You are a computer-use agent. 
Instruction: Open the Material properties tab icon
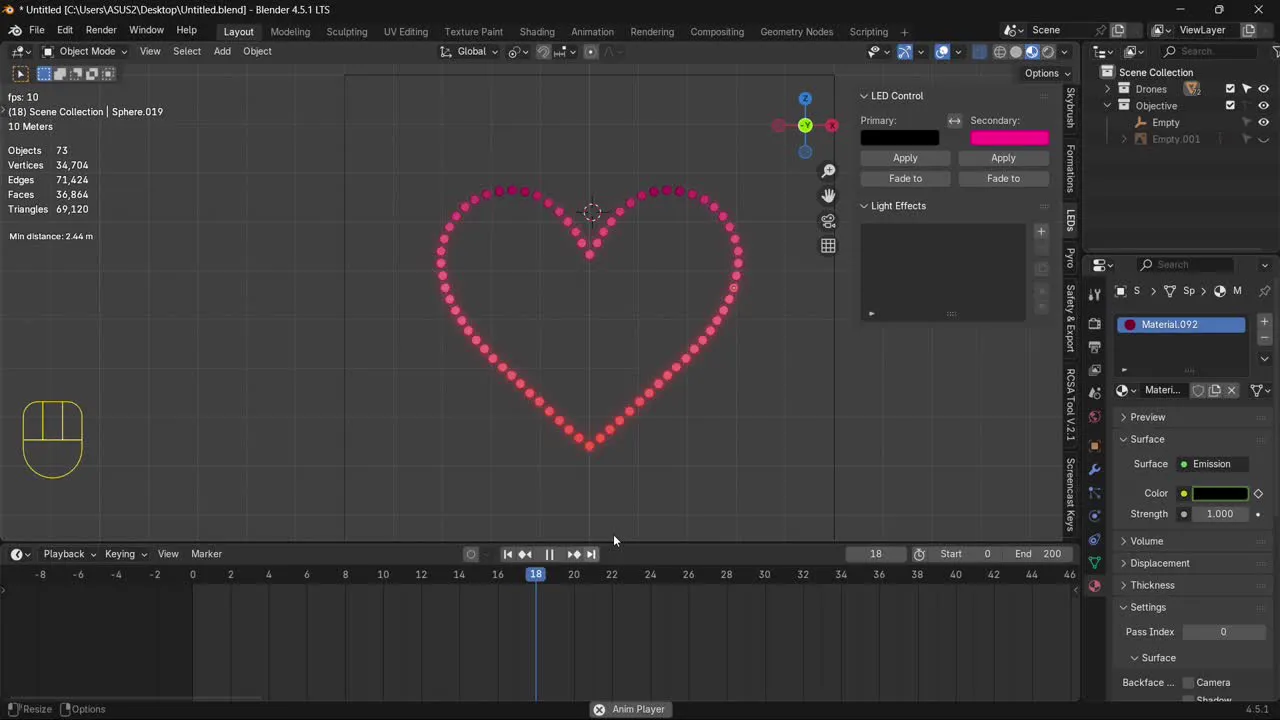1094,586
